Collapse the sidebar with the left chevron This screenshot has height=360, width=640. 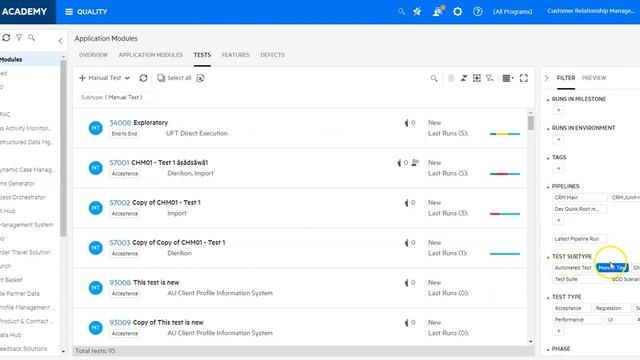pos(60,40)
